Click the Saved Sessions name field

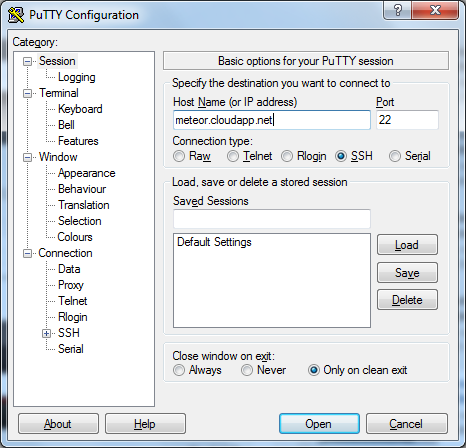tap(272, 219)
